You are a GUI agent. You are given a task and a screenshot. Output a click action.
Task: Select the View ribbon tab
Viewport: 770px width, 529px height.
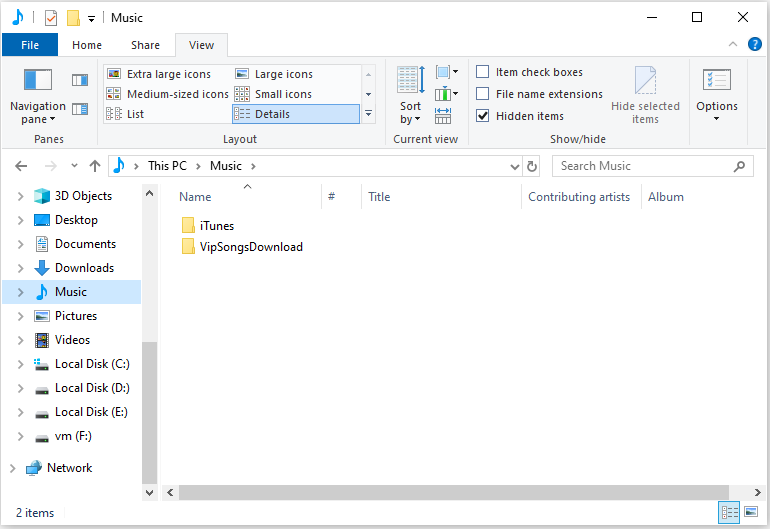click(201, 45)
